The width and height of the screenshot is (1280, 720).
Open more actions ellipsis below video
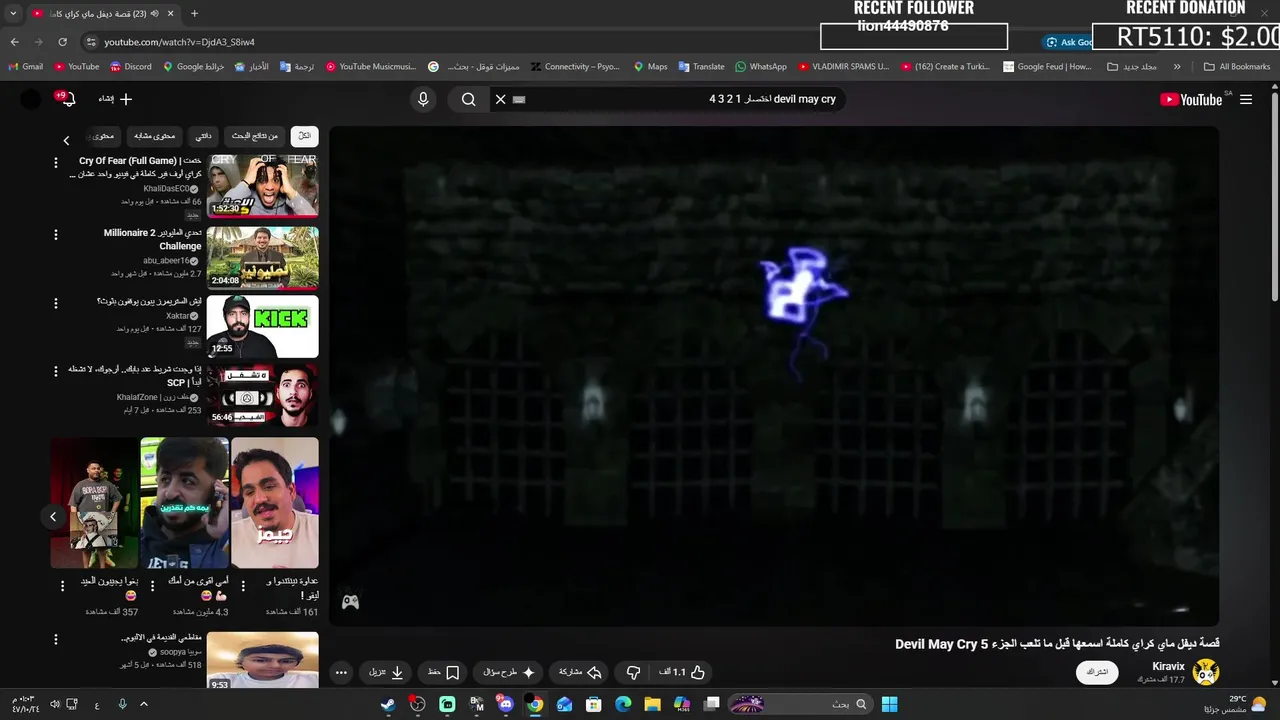341,672
